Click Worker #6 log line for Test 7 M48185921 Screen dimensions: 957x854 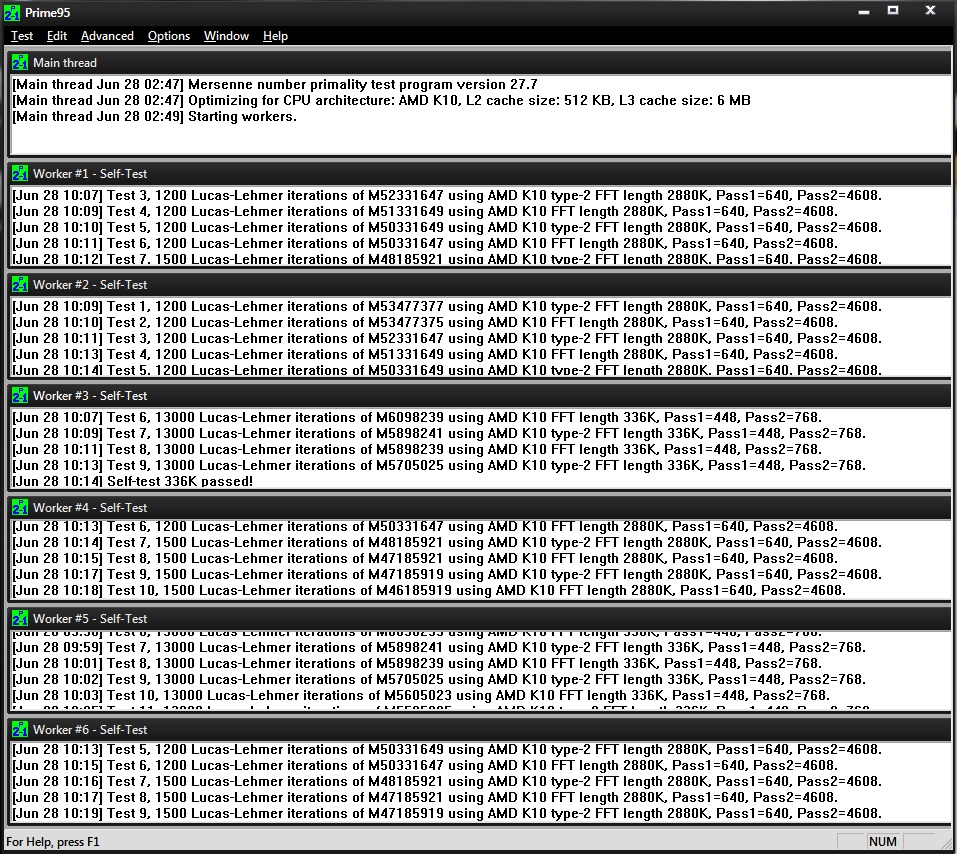(447, 781)
